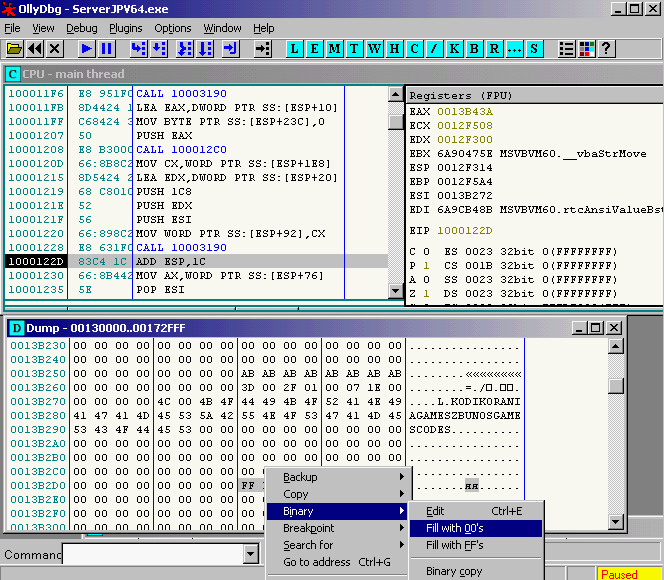
Task: Open Memory map with M button
Action: tap(335, 48)
